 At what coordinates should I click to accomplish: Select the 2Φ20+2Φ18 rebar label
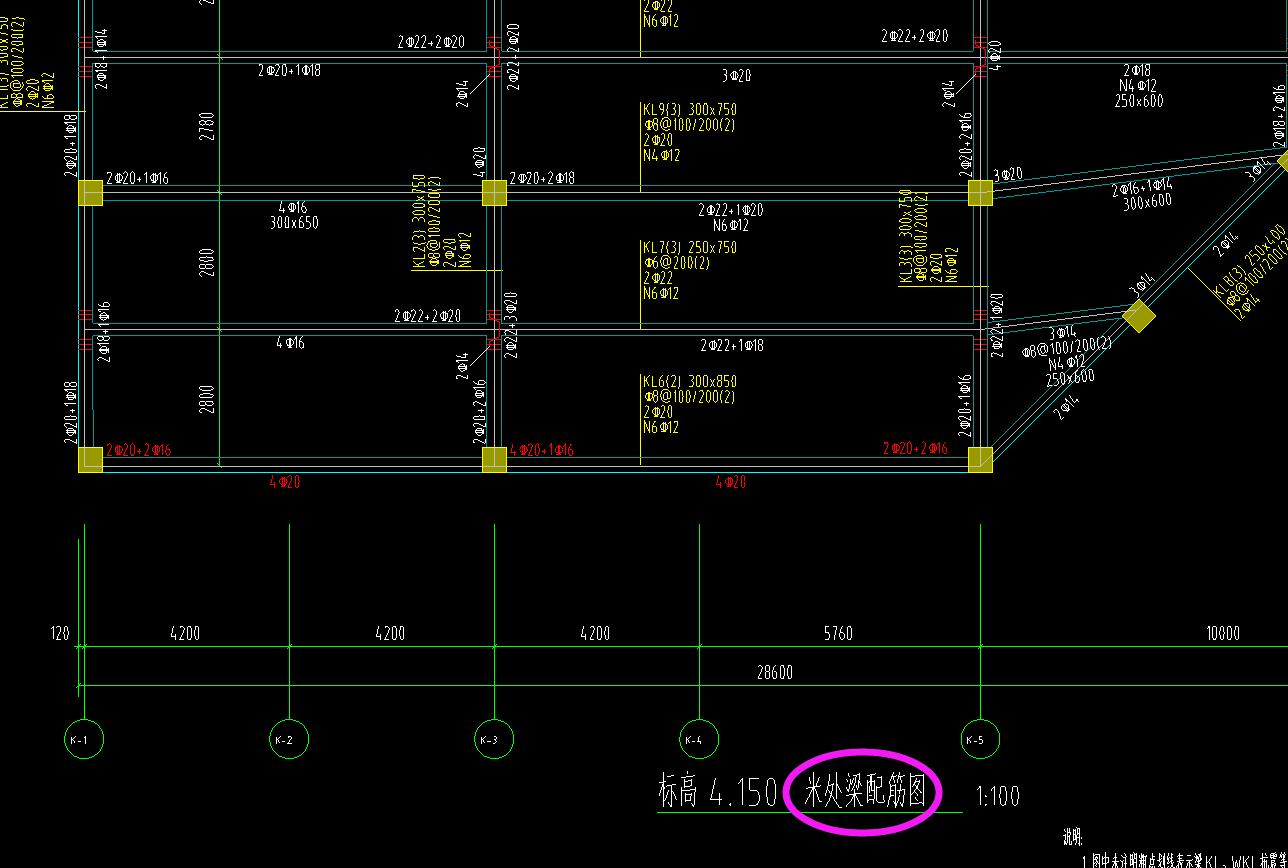pyautogui.click(x=542, y=178)
